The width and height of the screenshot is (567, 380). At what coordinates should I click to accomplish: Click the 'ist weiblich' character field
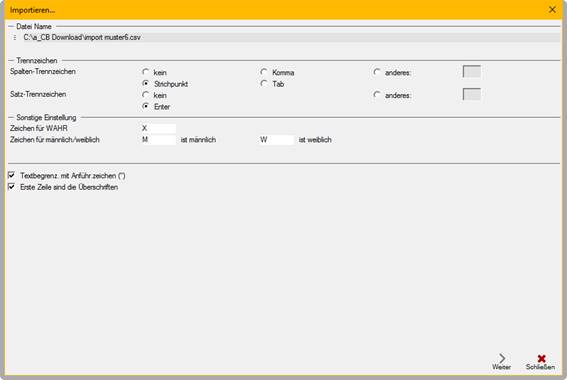pyautogui.click(x=277, y=140)
